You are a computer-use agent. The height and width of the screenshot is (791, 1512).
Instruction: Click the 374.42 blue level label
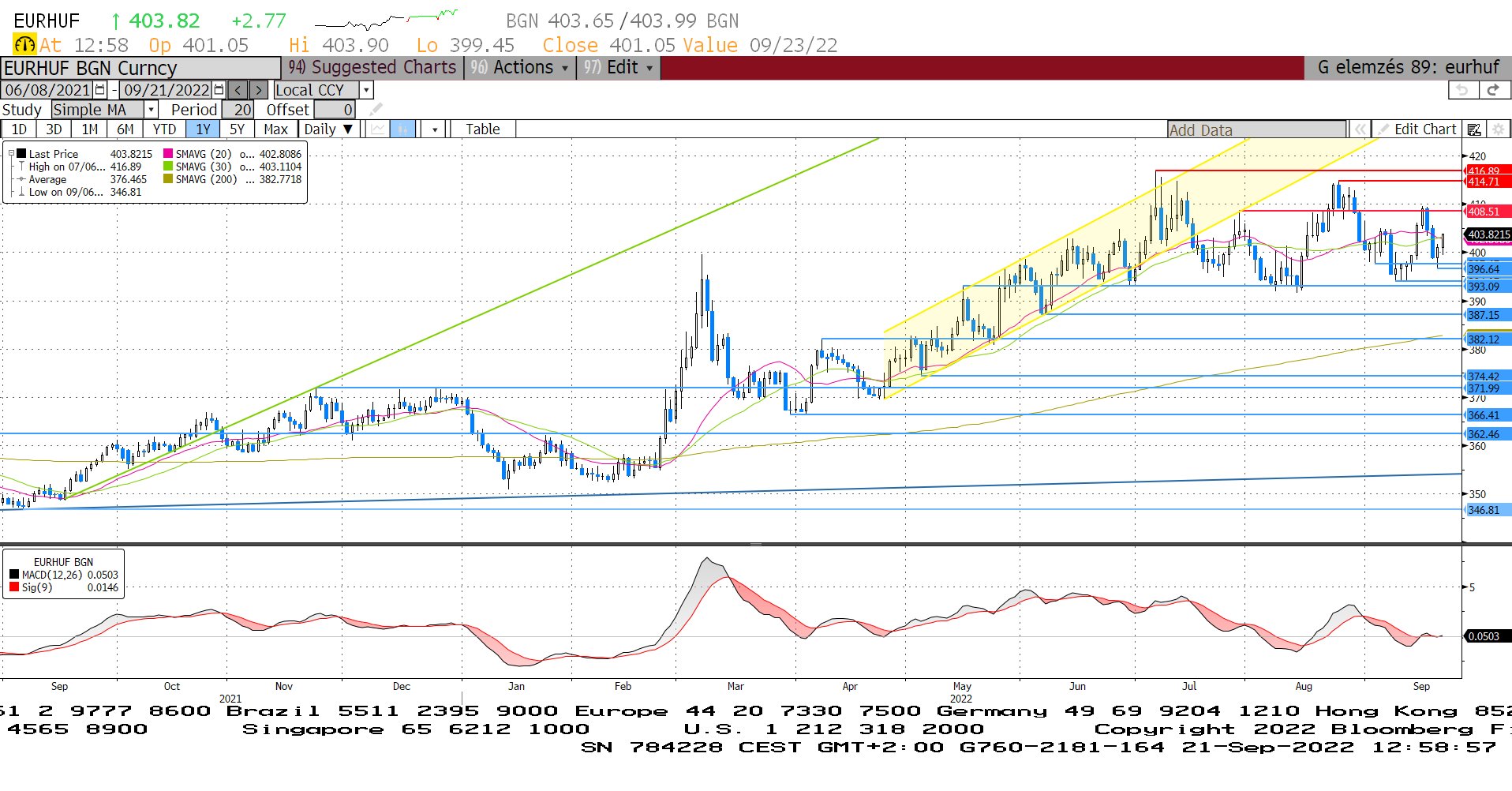point(1488,377)
